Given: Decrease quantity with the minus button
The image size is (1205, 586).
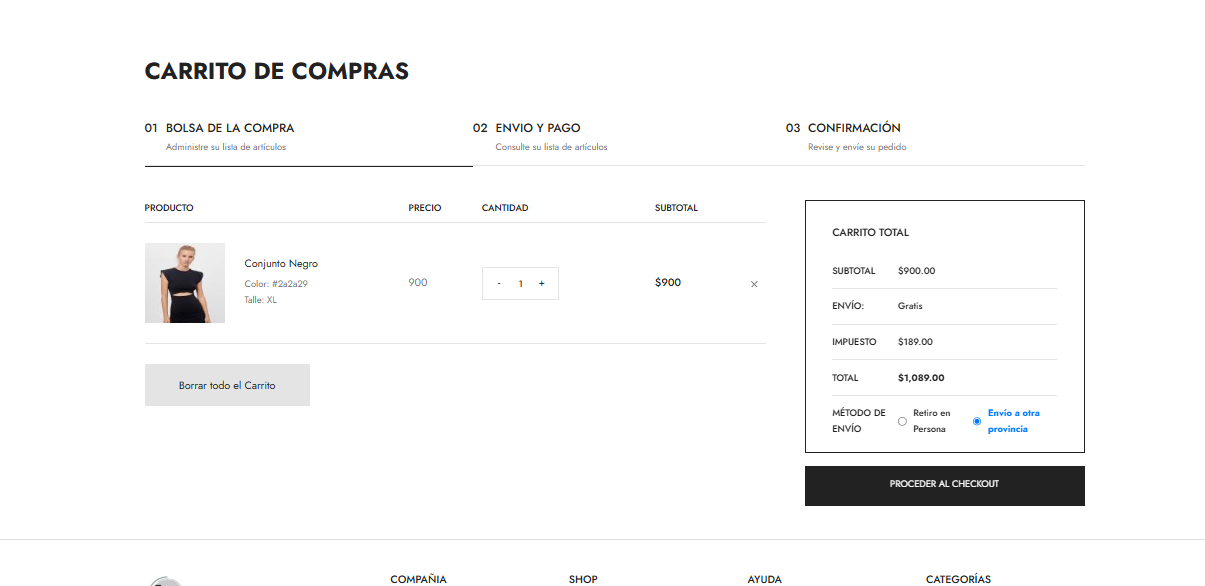Looking at the screenshot, I should (499, 283).
